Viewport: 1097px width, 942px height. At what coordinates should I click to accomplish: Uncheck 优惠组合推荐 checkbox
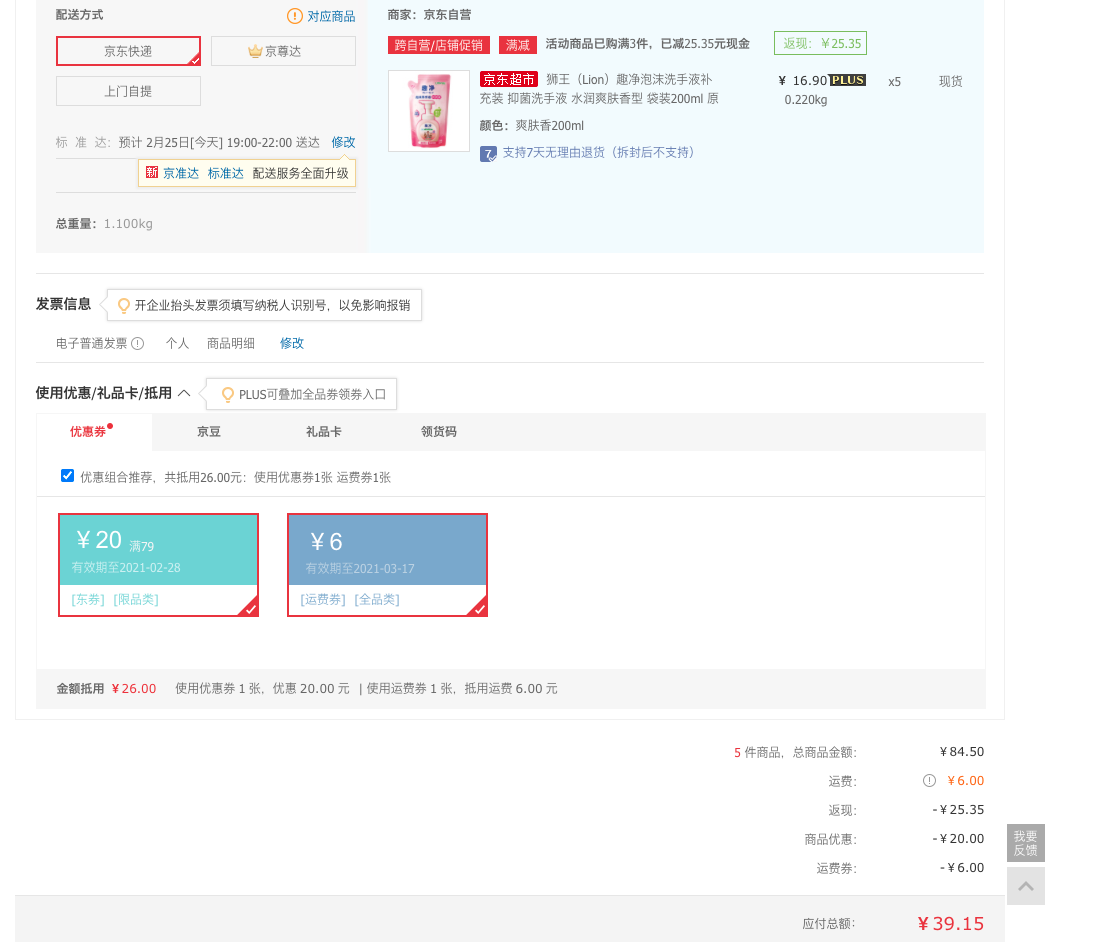point(68,476)
